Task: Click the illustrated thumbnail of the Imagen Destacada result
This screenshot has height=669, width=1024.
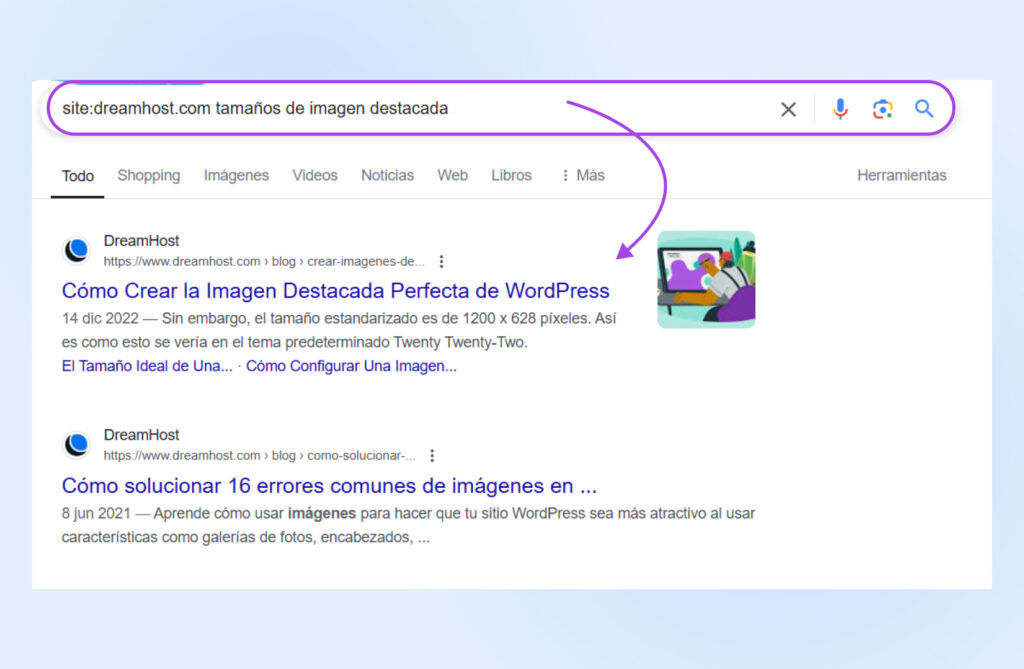Action: (707, 280)
